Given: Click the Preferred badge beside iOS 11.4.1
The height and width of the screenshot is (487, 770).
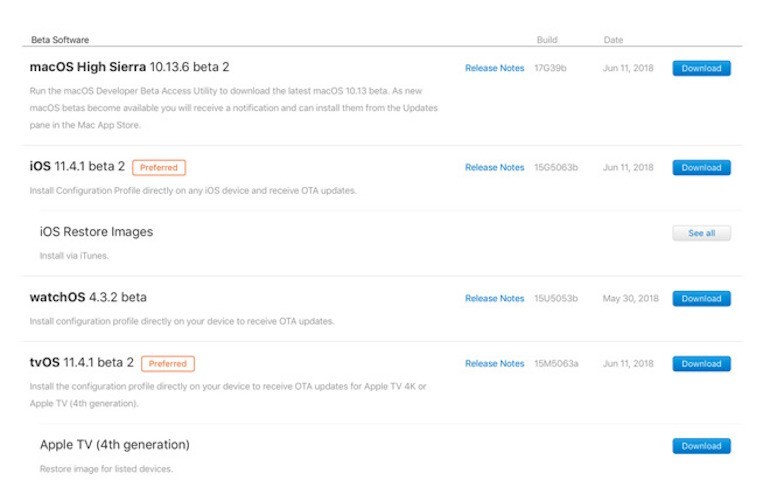Looking at the screenshot, I should coord(159,168).
